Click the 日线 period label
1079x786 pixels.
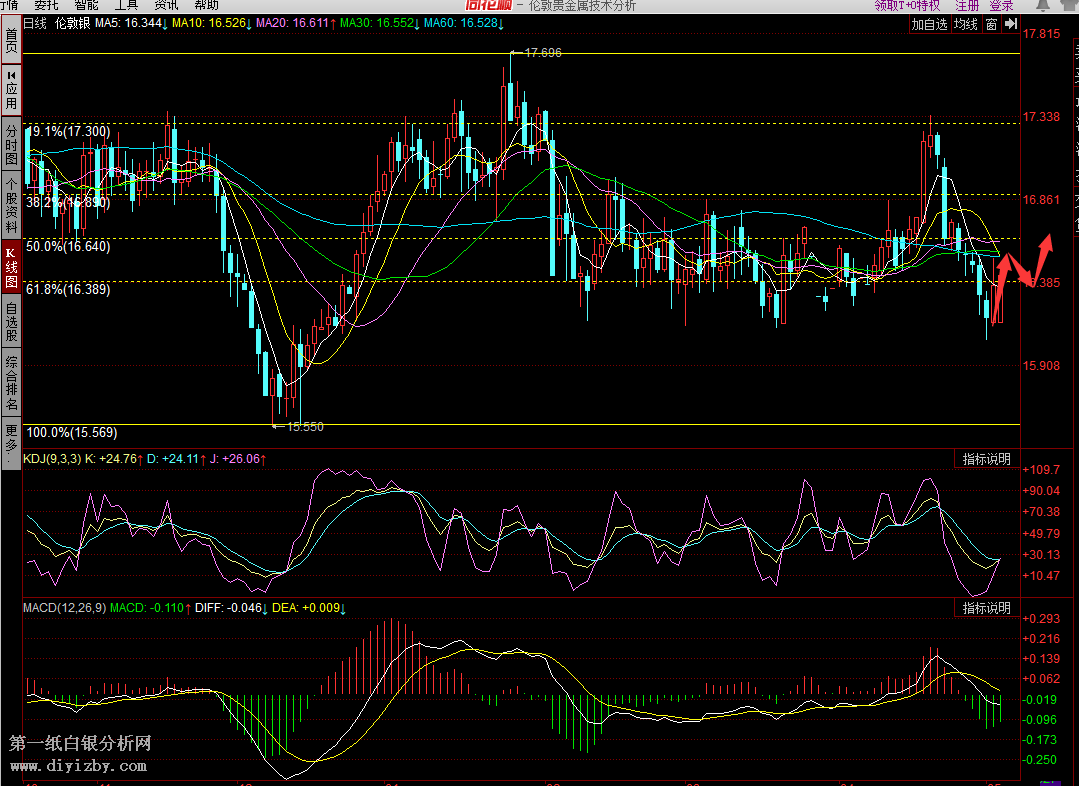35,22
